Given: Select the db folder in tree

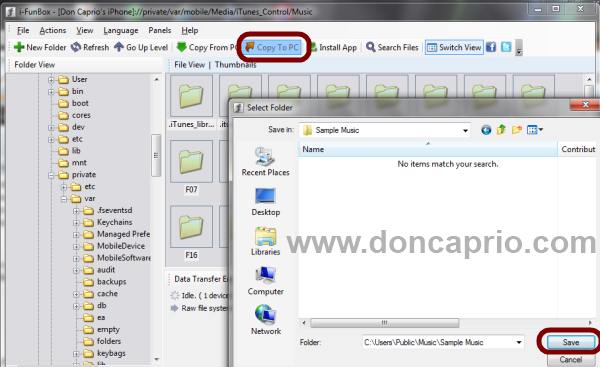Looking at the screenshot, I should coord(101,305).
